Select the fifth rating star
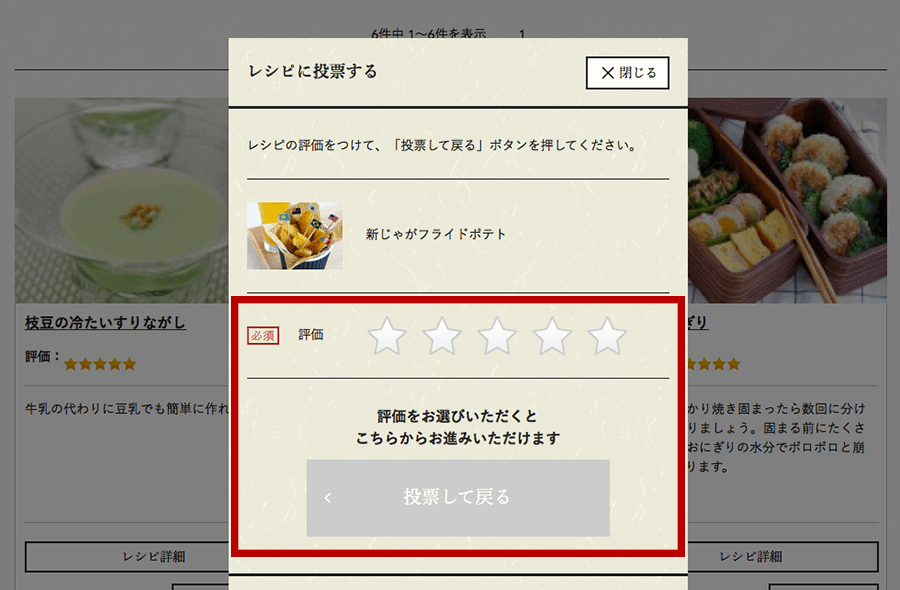This screenshot has width=900, height=590. (607, 336)
